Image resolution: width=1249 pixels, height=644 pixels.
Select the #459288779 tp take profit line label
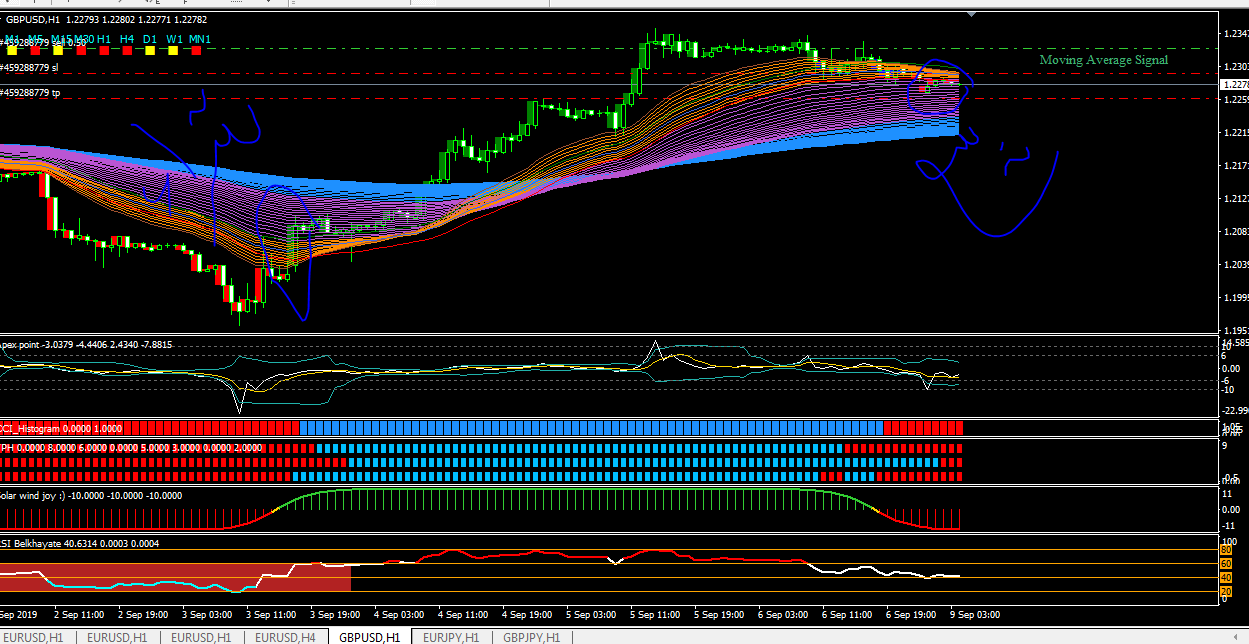[30, 92]
